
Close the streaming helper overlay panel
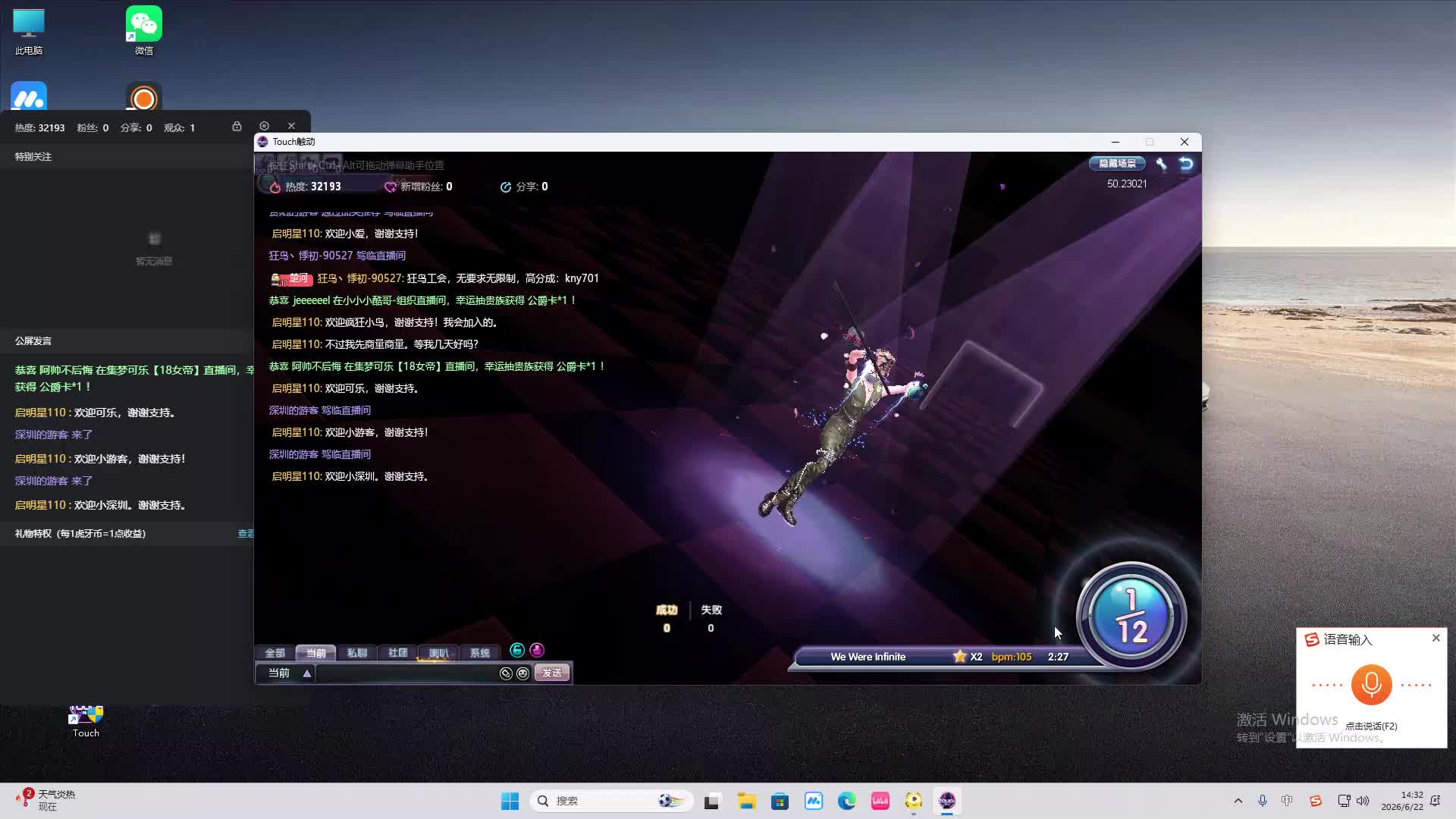coord(291,126)
